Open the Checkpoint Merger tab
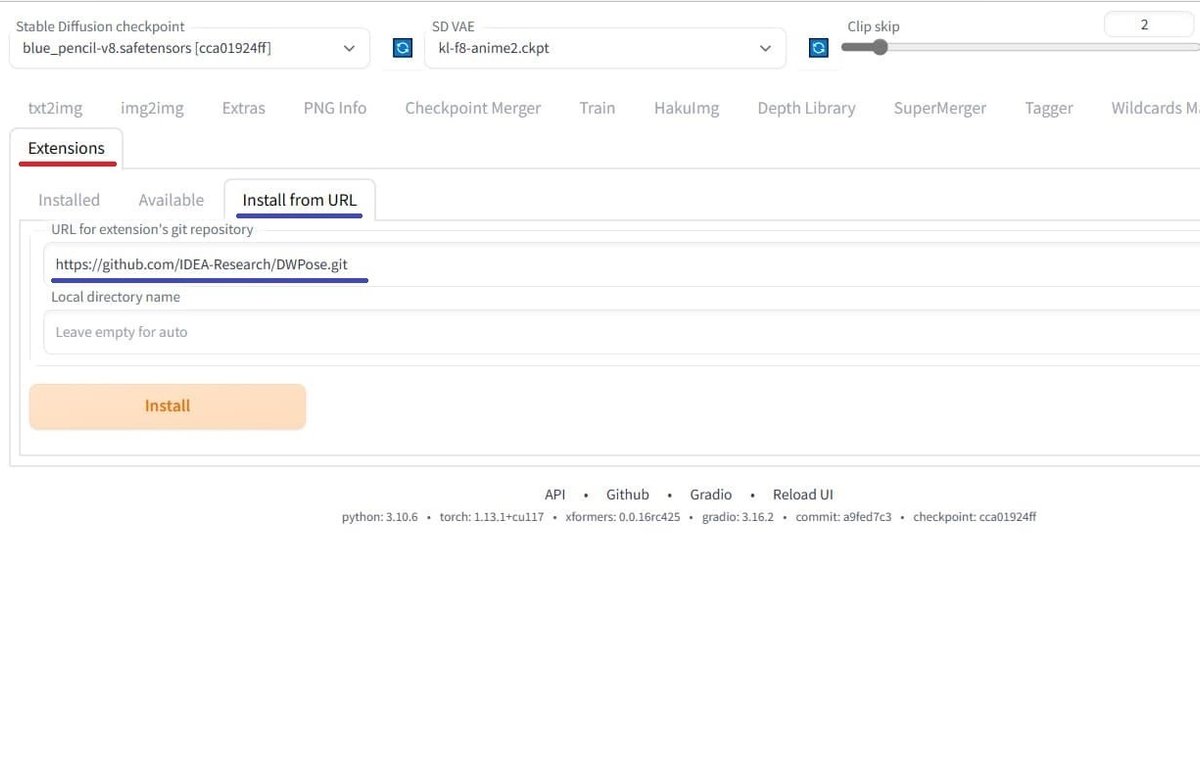 473,107
